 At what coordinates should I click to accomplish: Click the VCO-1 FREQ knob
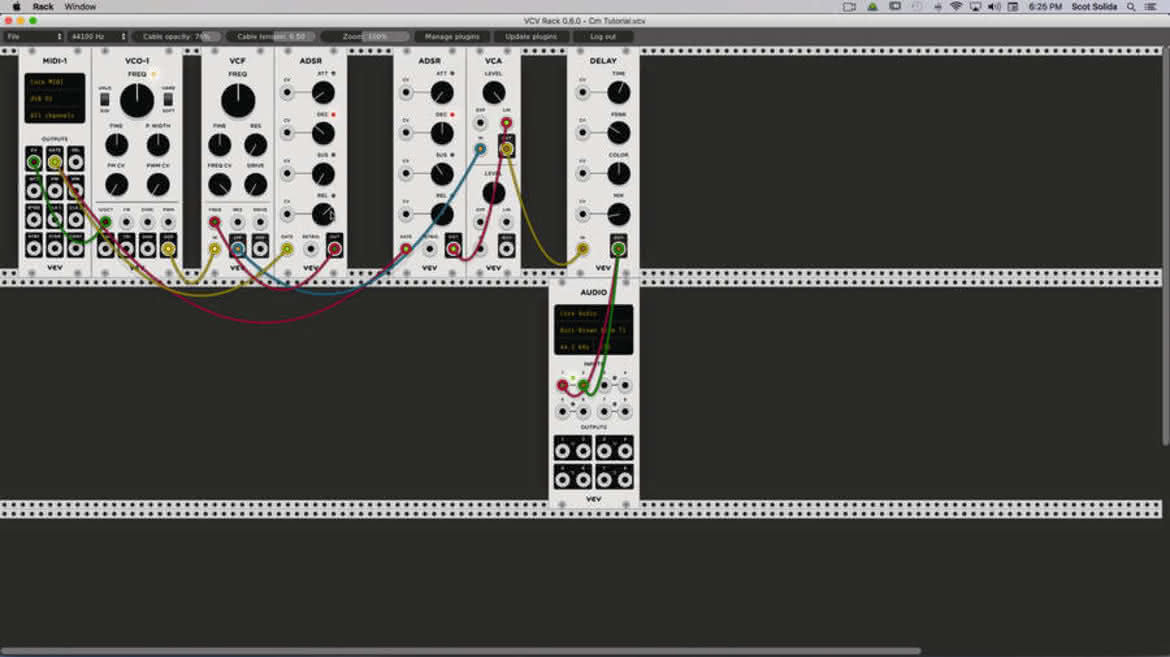(137, 101)
